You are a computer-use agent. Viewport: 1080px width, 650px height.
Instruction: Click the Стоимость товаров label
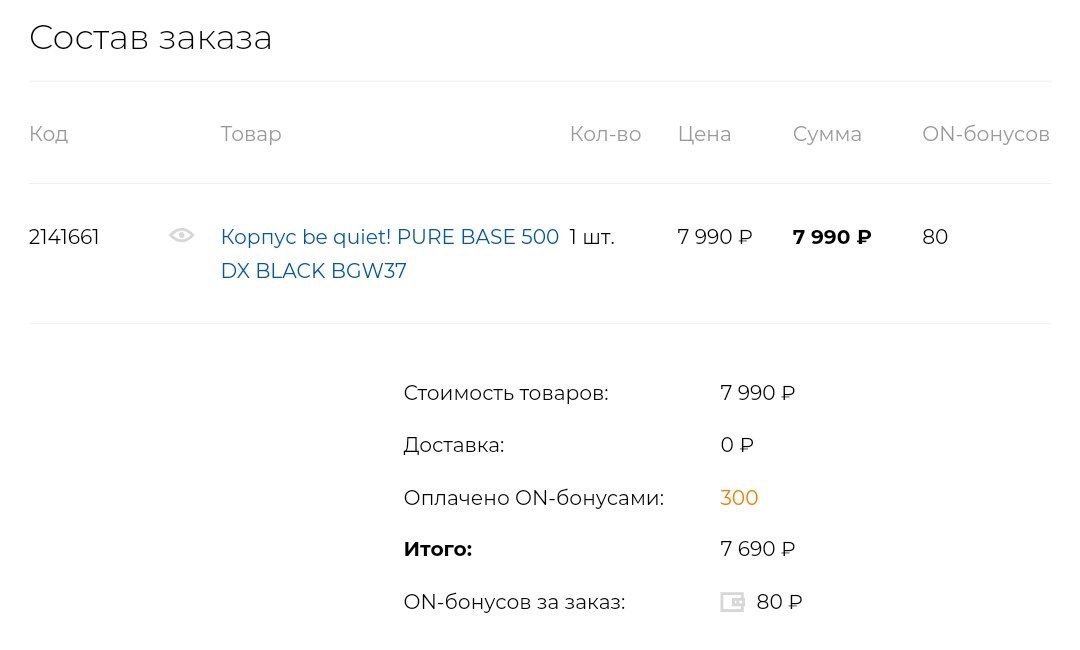pos(505,393)
